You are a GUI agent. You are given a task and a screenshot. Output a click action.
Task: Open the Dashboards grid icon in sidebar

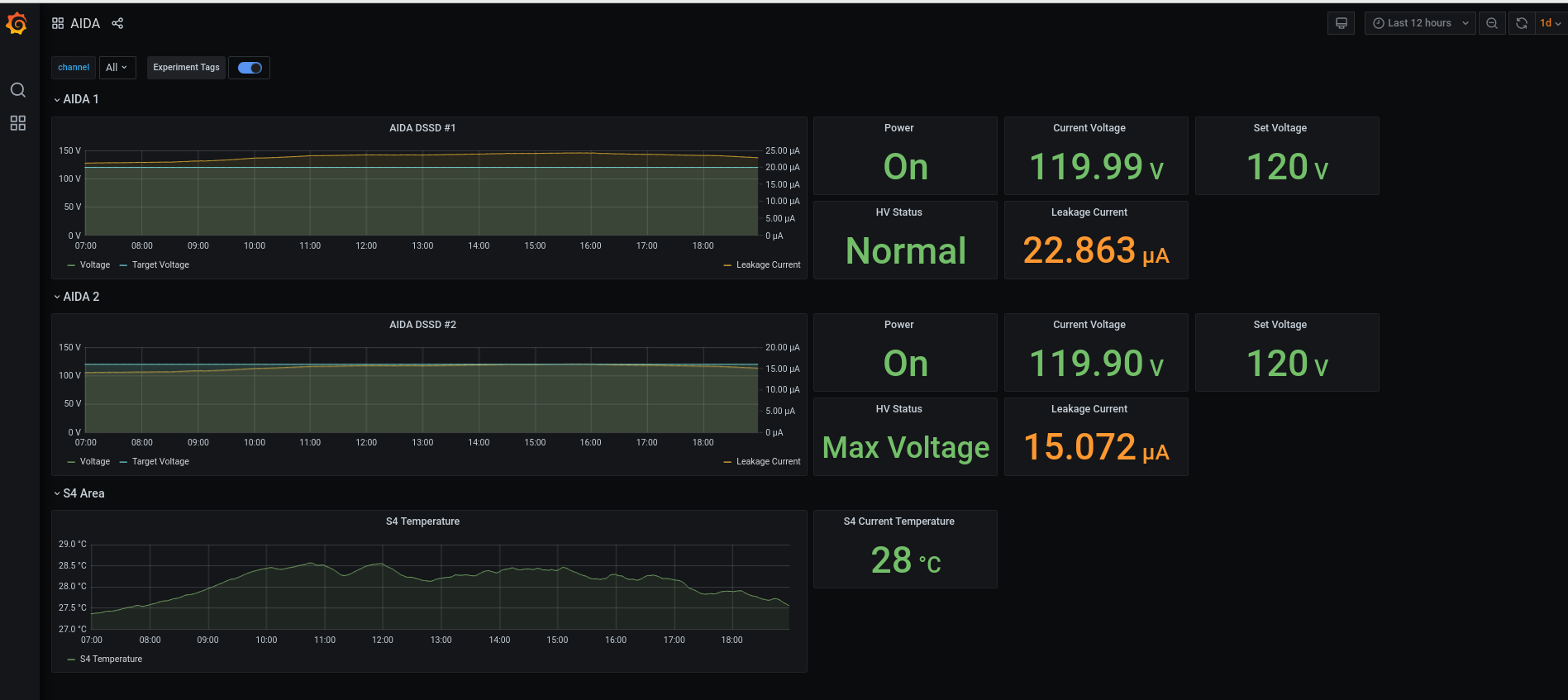pos(17,123)
